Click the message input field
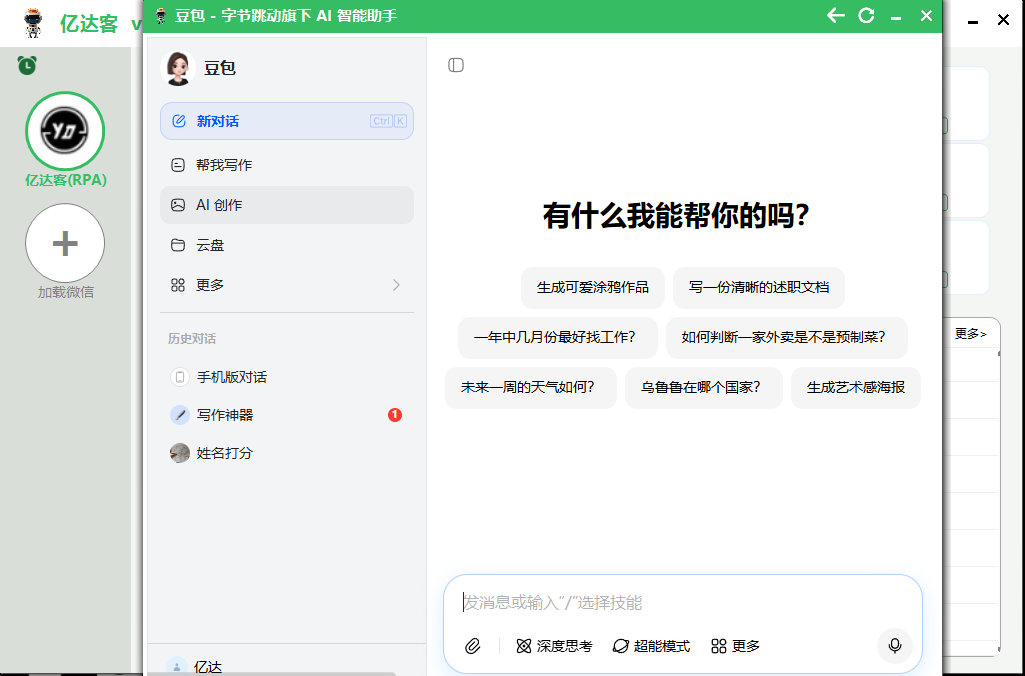 coord(680,602)
